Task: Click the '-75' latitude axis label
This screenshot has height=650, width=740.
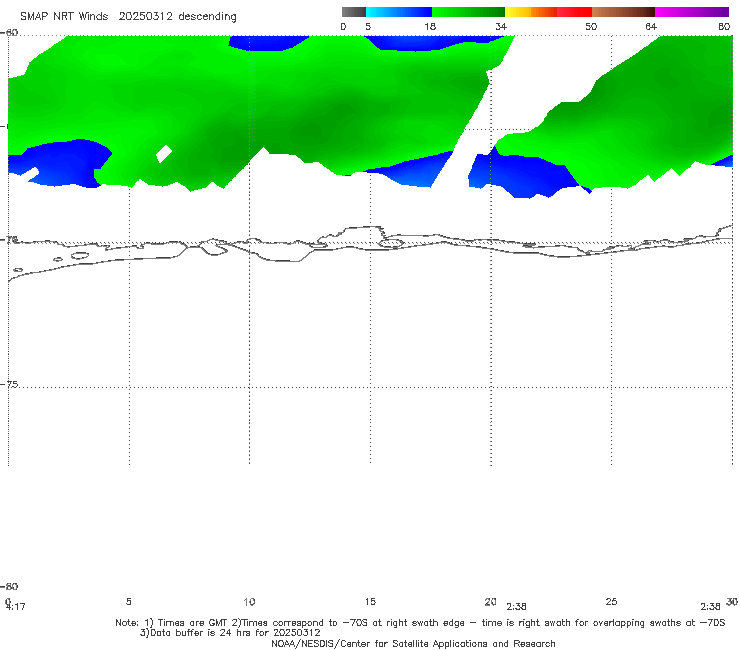Action: (10, 384)
